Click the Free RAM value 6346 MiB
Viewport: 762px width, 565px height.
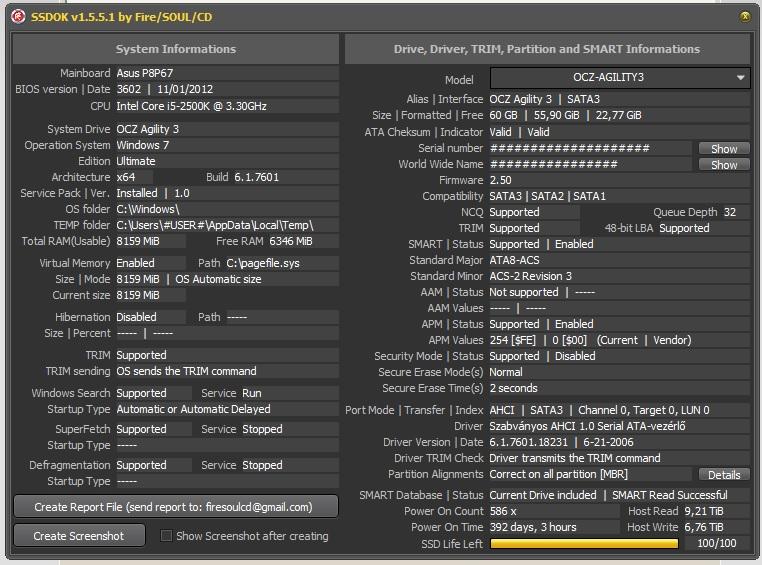tap(291, 241)
